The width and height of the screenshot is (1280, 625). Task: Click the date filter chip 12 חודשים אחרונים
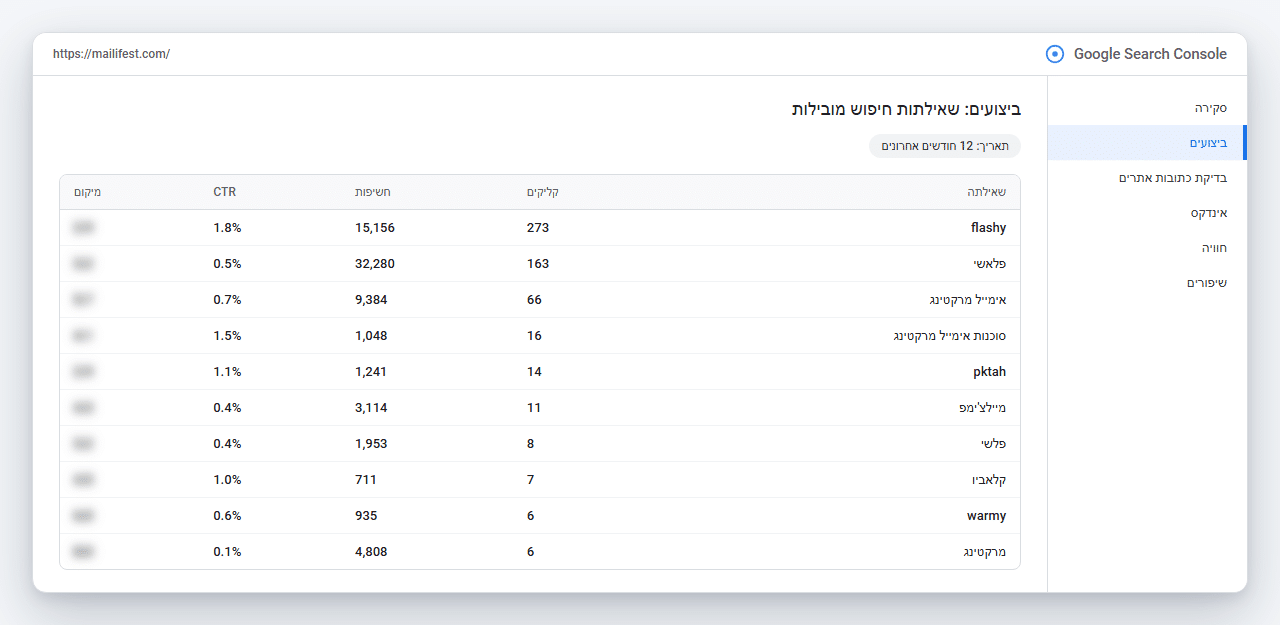945,146
